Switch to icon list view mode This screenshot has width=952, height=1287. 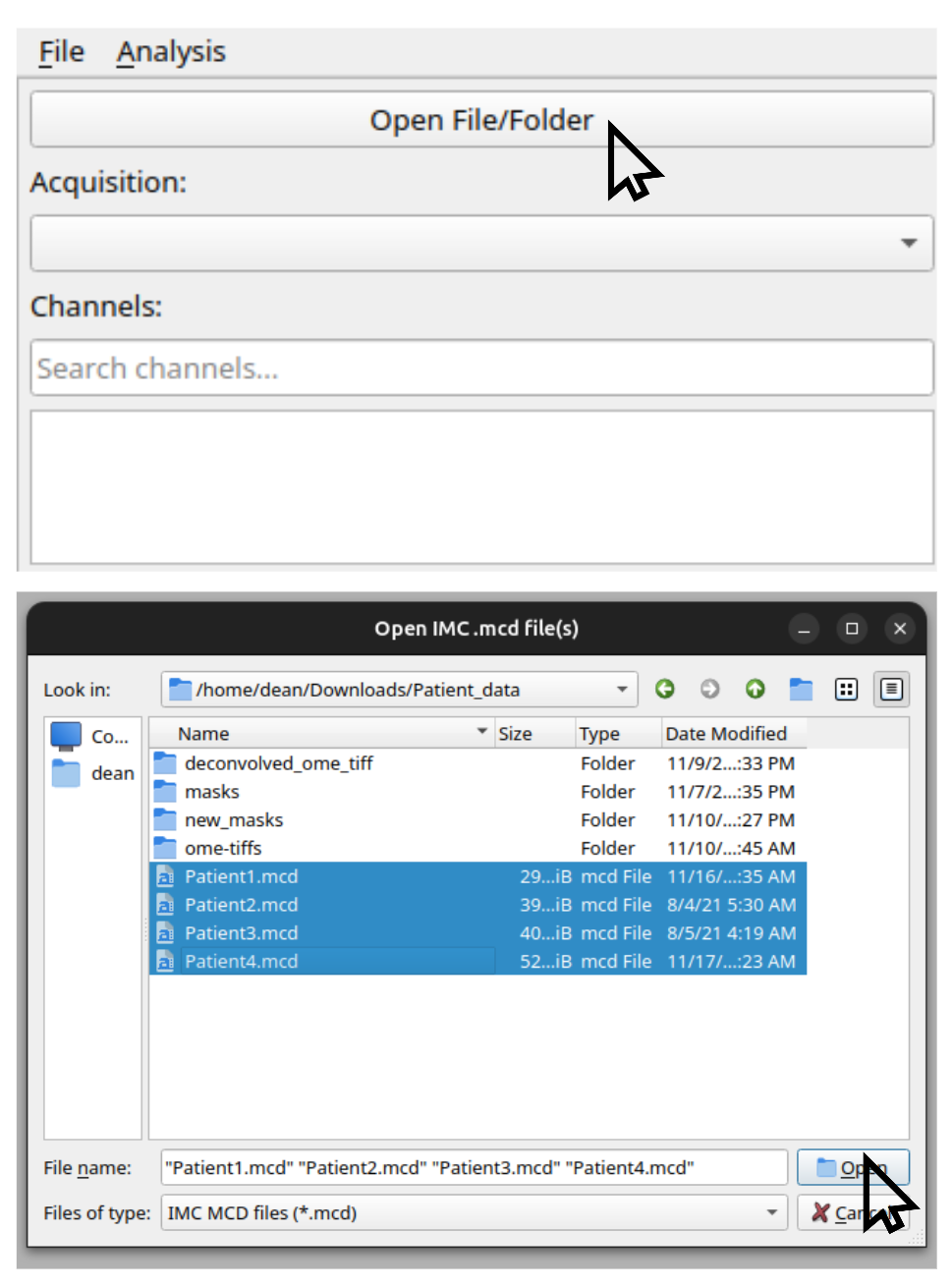(846, 689)
